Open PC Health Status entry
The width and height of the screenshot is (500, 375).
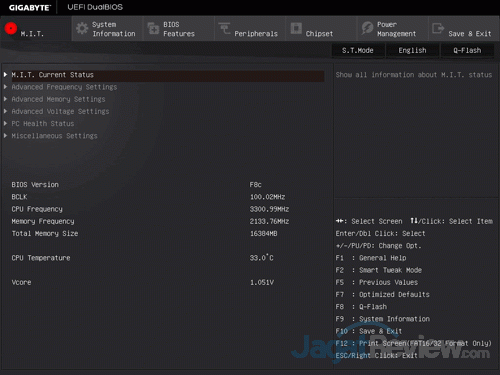43,124
